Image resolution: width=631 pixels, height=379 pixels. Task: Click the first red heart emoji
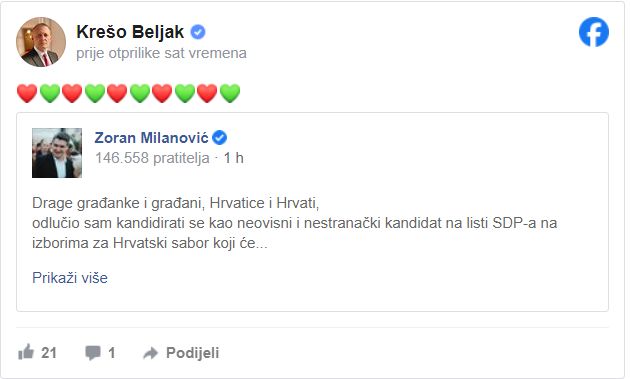coord(27,93)
